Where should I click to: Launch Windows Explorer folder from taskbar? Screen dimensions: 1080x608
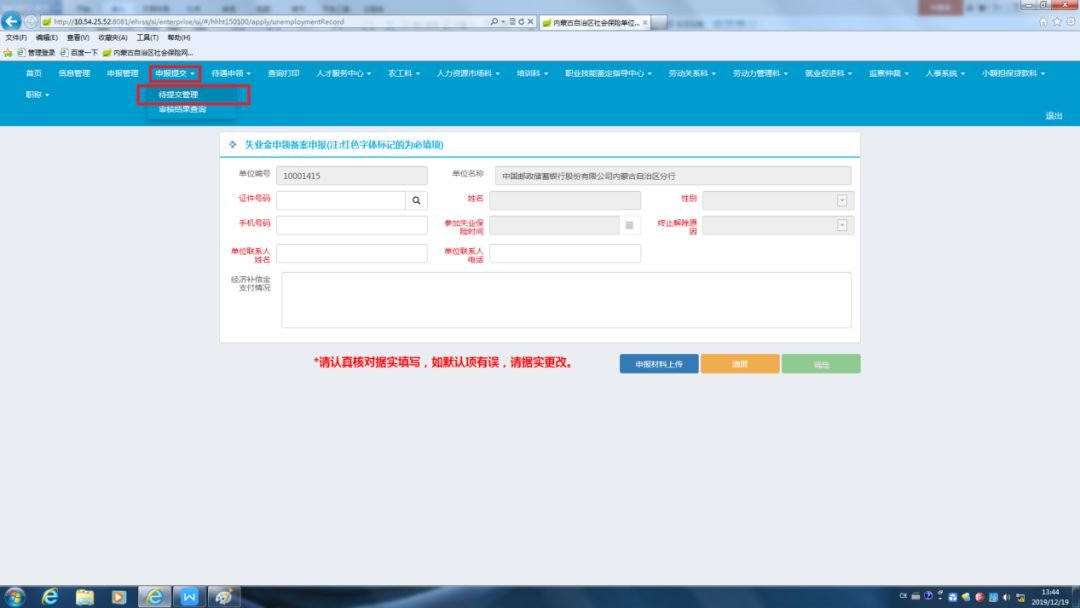tap(85, 596)
